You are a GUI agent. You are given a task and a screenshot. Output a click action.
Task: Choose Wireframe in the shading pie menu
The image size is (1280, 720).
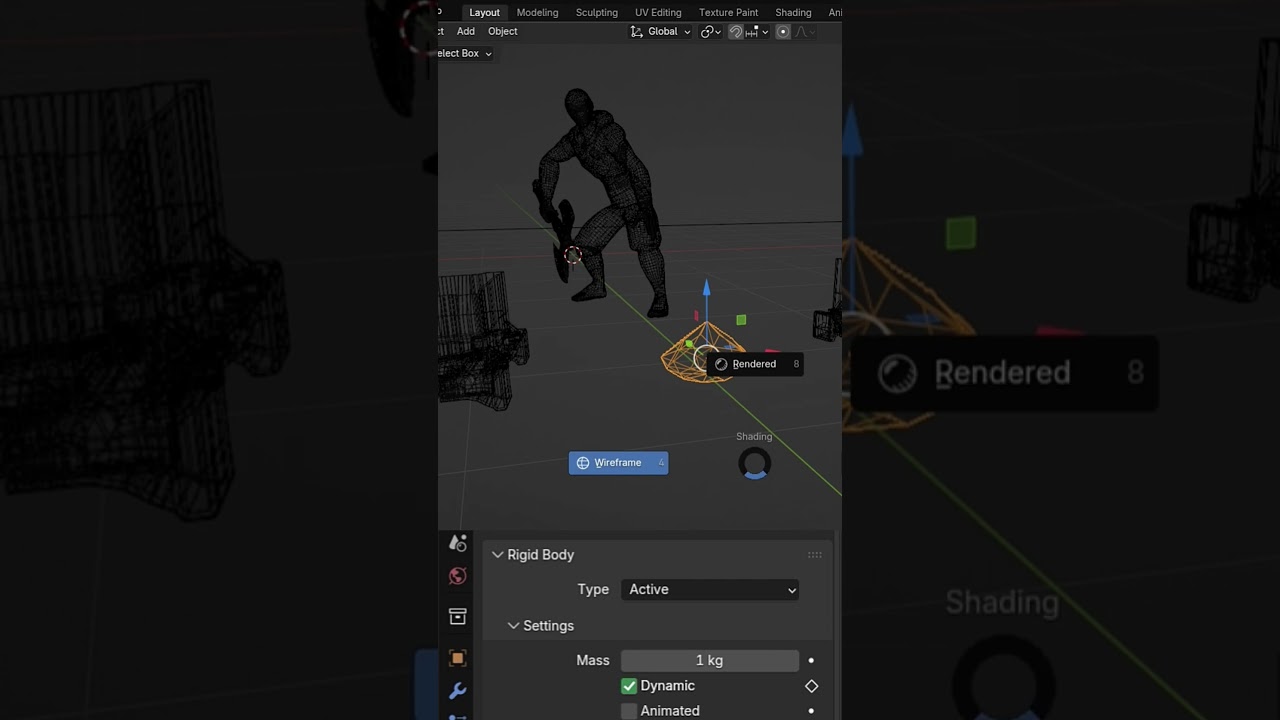point(618,463)
